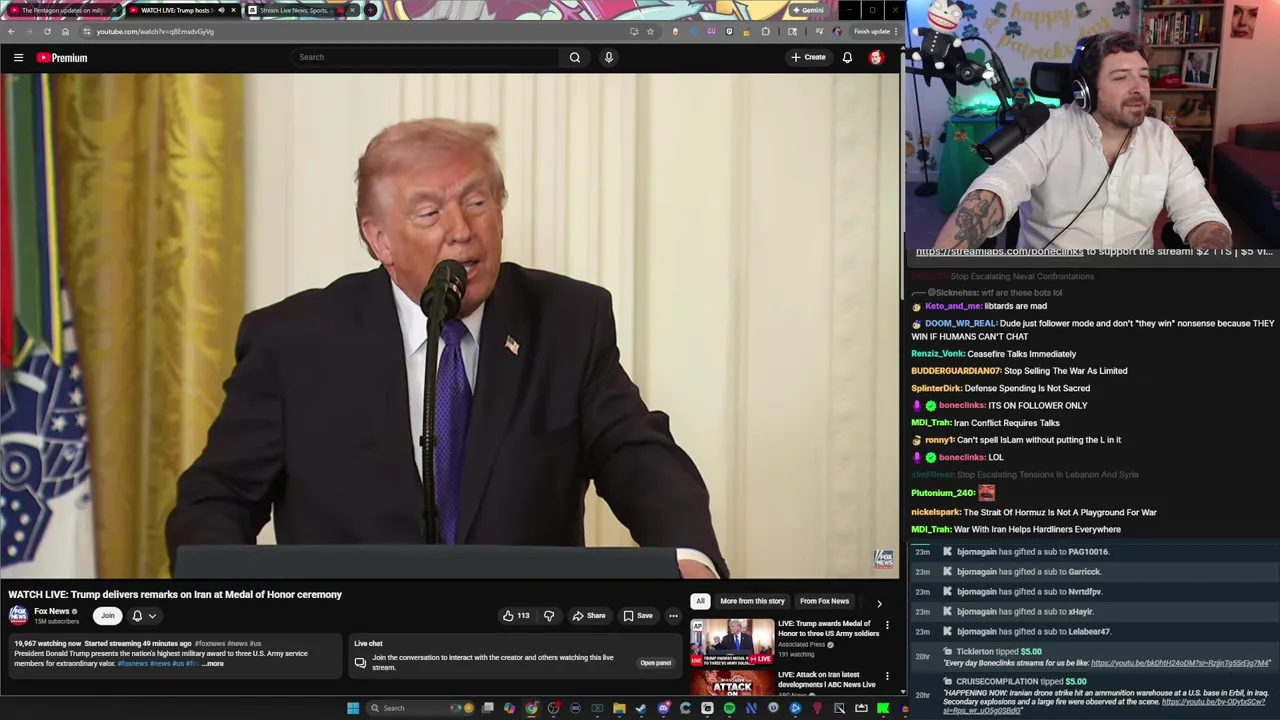Open the Tickleton tipped youtu.be link

[x=1180, y=663]
